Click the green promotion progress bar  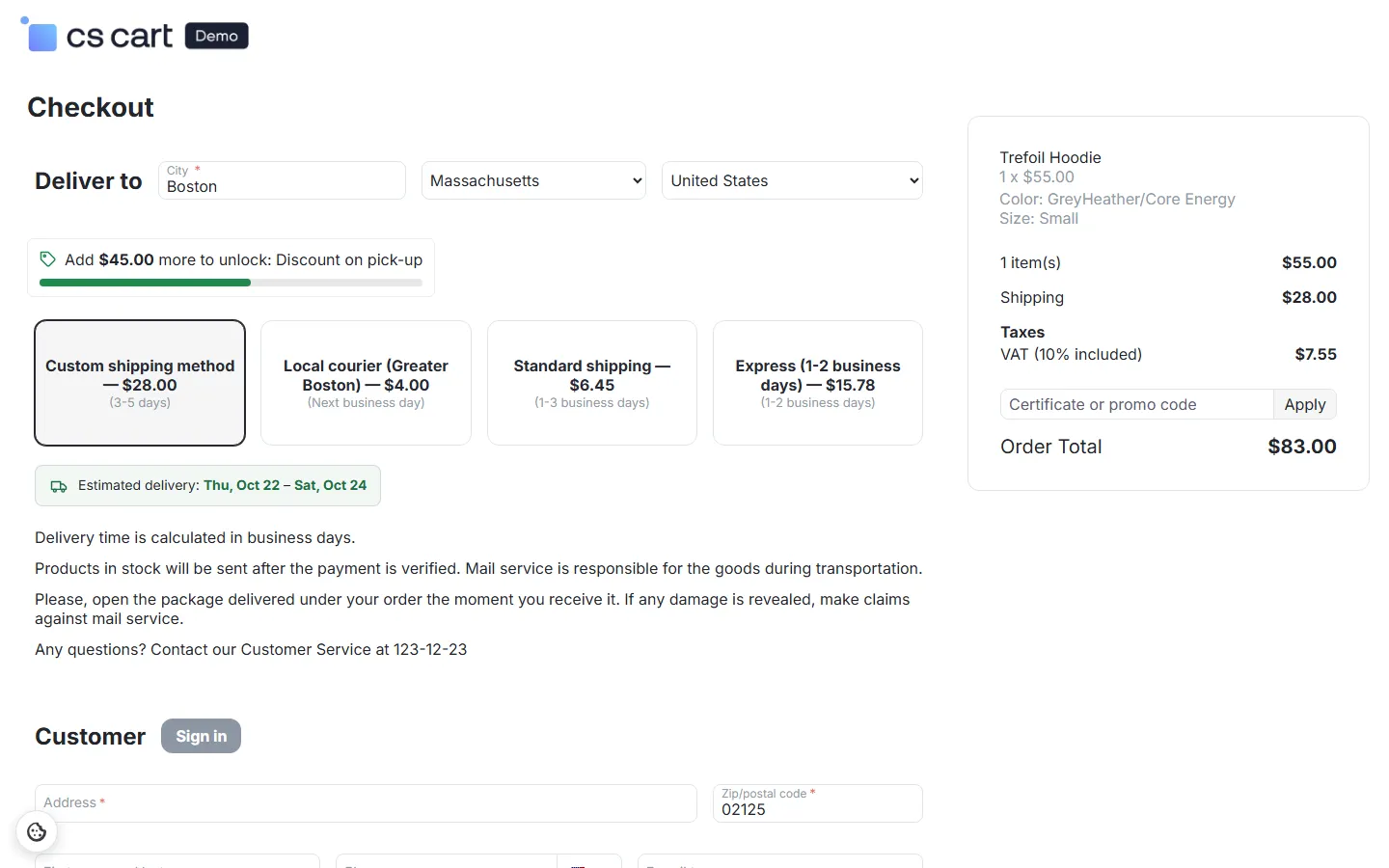(x=231, y=283)
